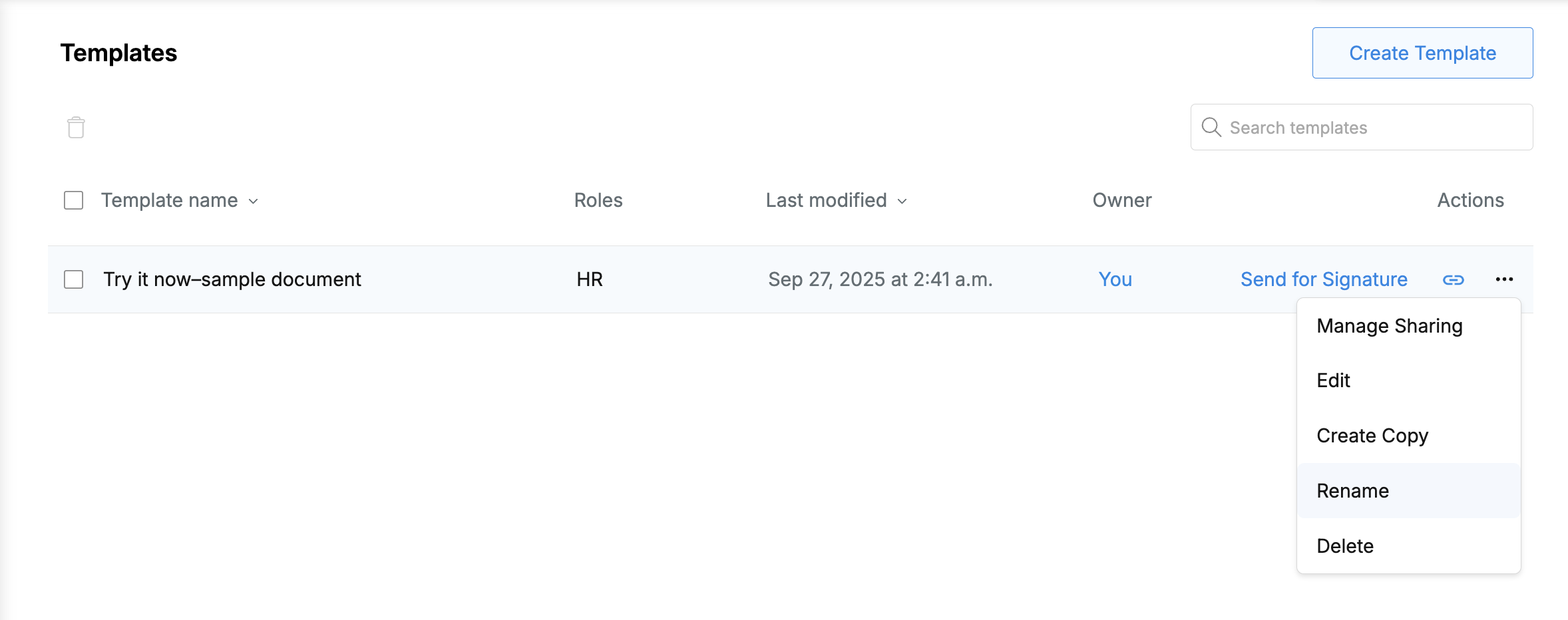Click the Owner column header
The height and width of the screenshot is (620, 1568).
(x=1122, y=200)
